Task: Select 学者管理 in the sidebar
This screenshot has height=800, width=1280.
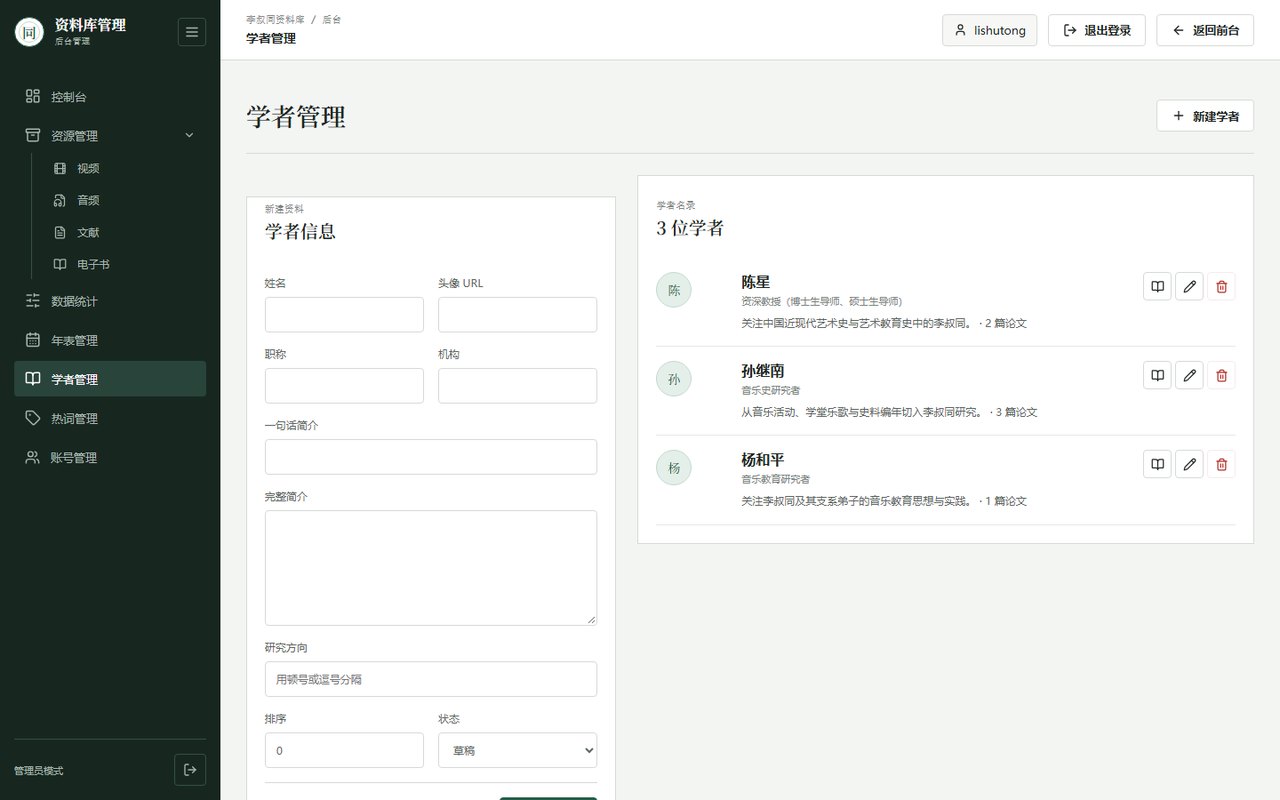Action: click(x=110, y=379)
